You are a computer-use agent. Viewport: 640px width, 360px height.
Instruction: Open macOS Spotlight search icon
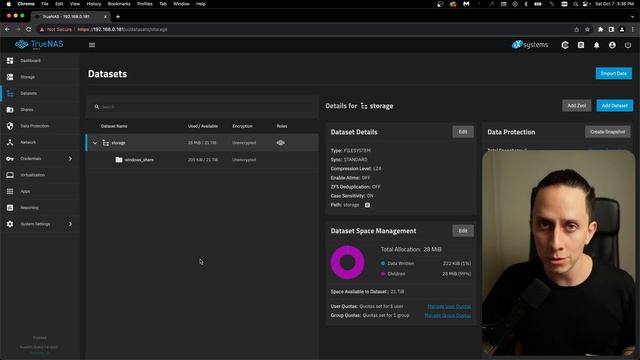point(576,4)
